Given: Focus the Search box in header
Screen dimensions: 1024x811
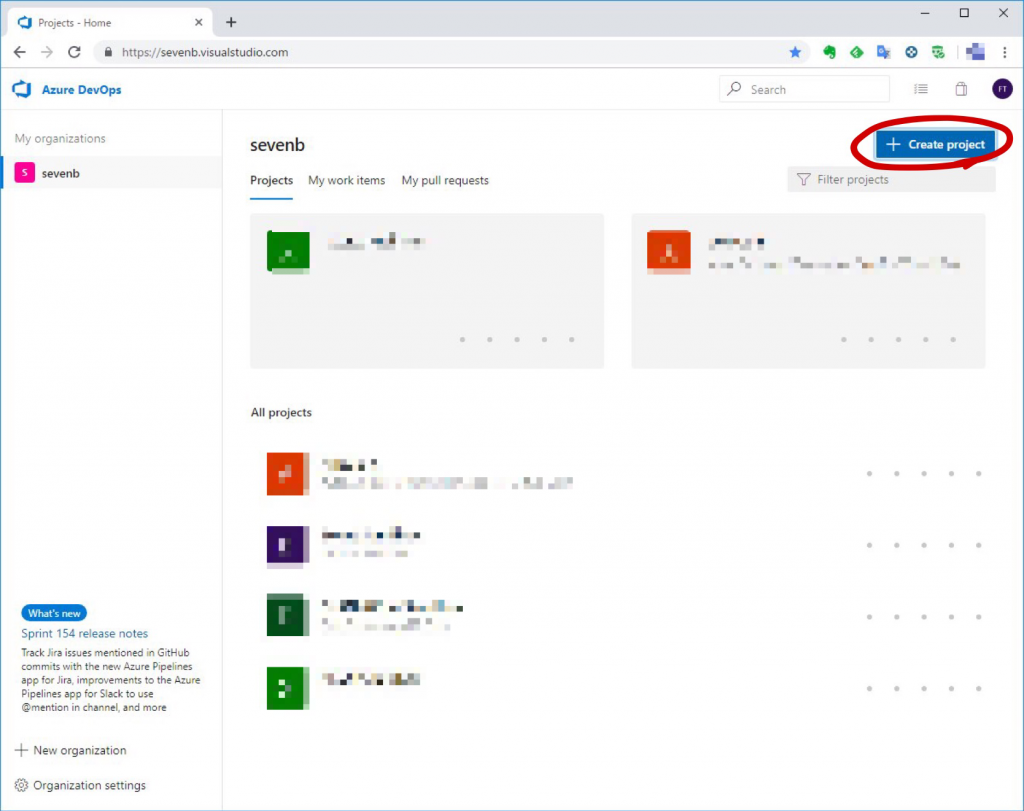Looking at the screenshot, I should 805,89.
